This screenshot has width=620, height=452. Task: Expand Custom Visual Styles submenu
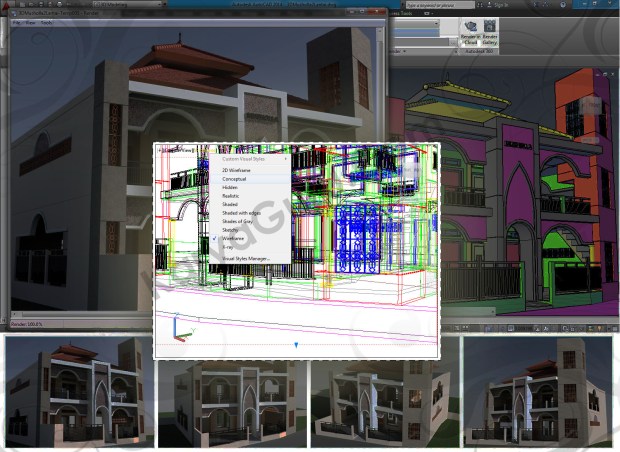click(250, 159)
